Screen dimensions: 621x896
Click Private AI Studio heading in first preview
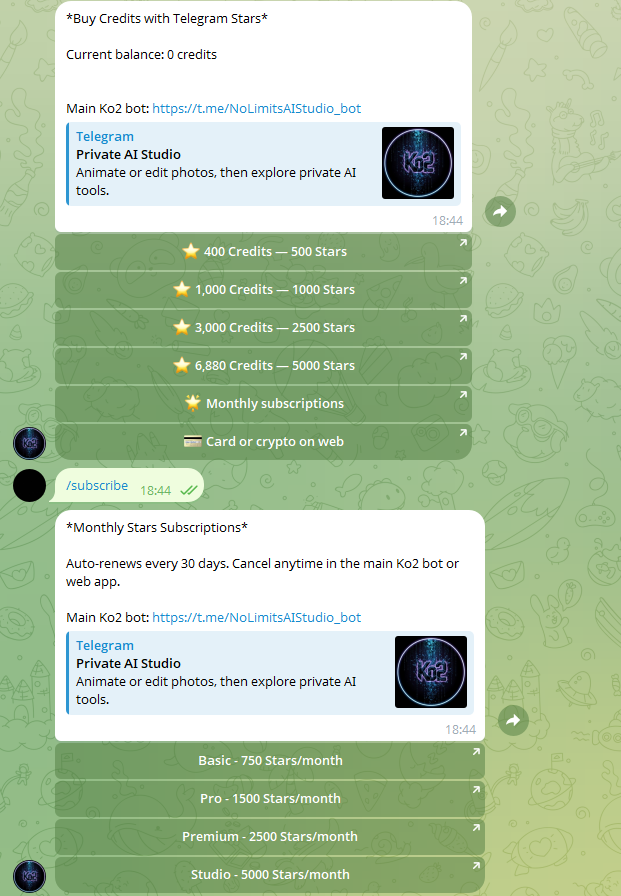pyautogui.click(x=129, y=154)
